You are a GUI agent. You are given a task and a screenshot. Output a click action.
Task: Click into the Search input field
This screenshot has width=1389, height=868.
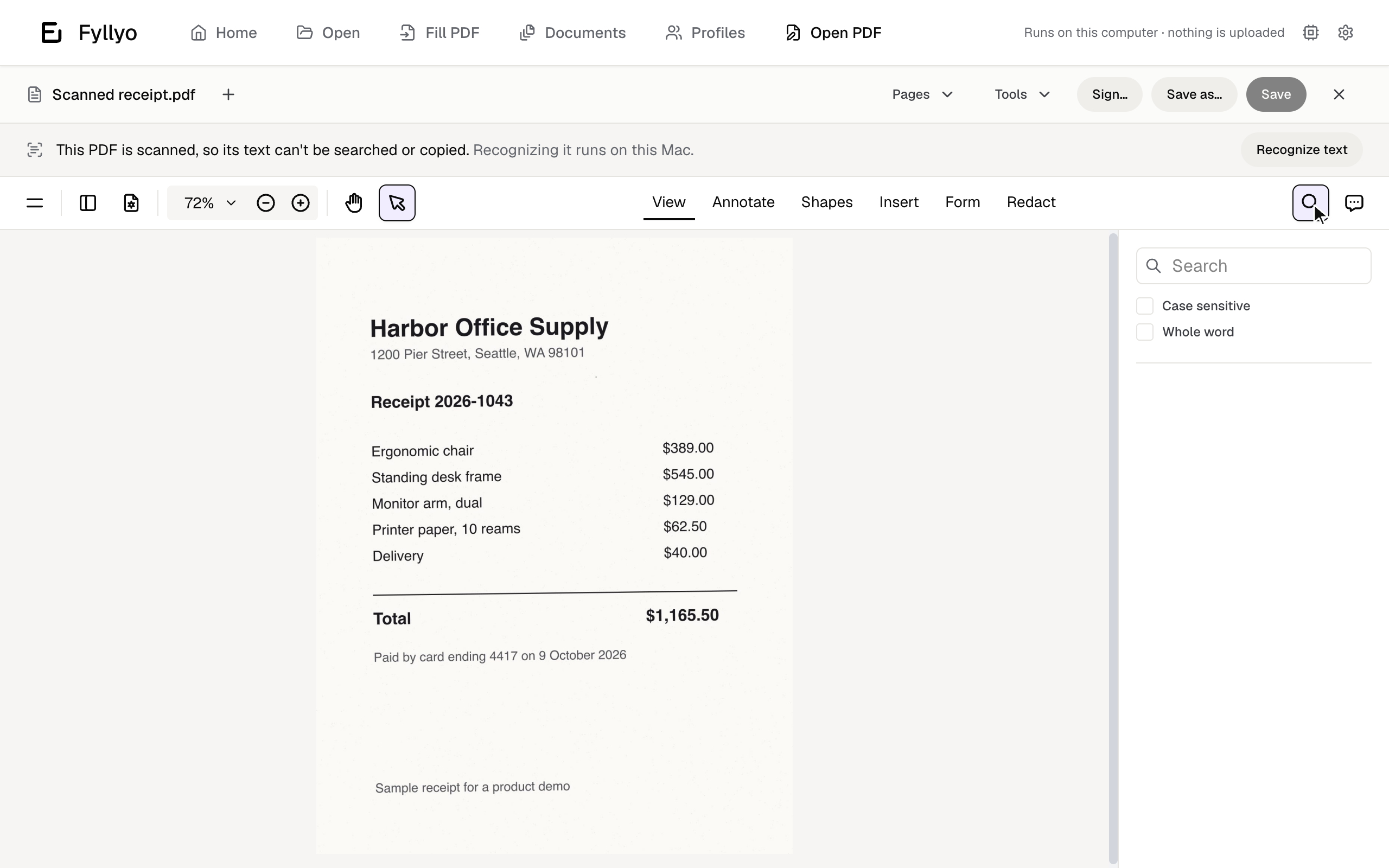(x=1253, y=266)
